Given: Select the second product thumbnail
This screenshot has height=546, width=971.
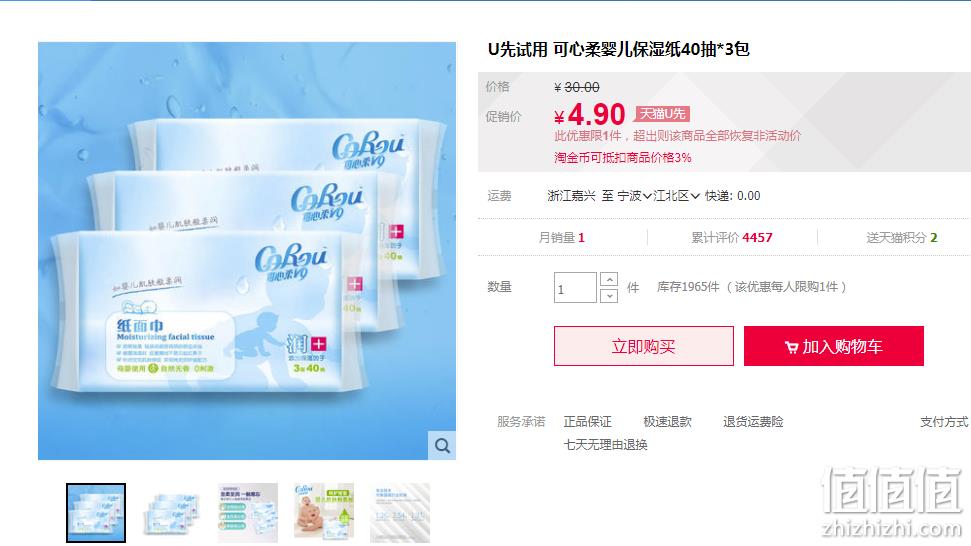Looking at the screenshot, I should coord(172,513).
